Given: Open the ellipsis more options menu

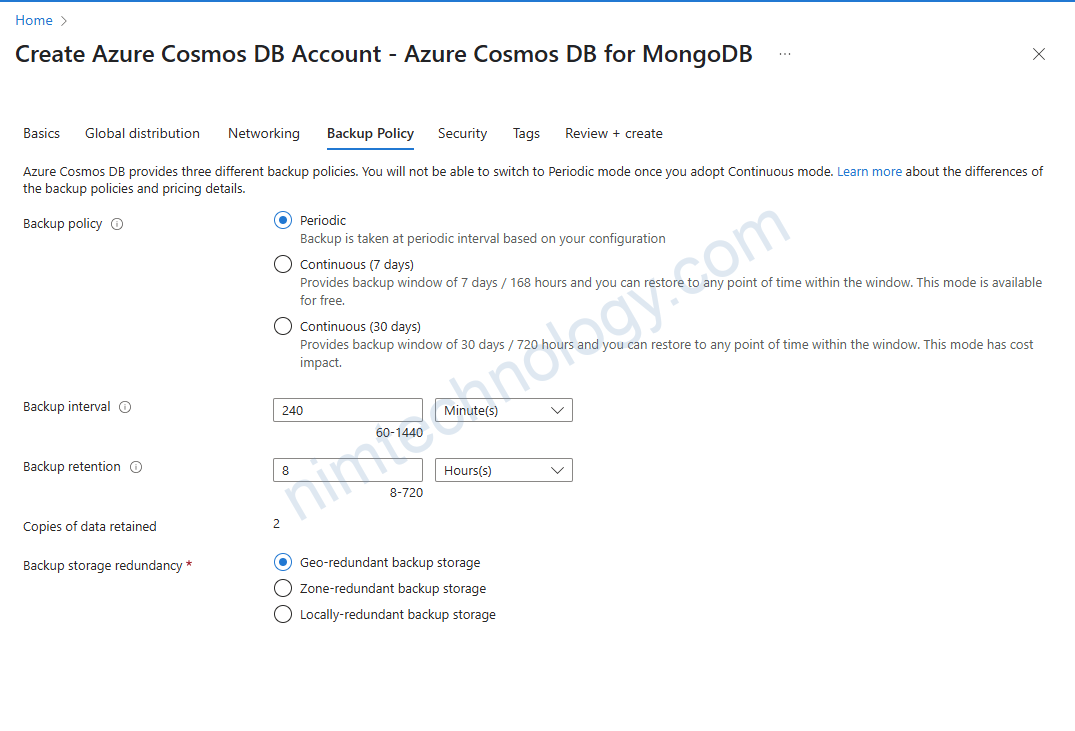Looking at the screenshot, I should [785, 54].
